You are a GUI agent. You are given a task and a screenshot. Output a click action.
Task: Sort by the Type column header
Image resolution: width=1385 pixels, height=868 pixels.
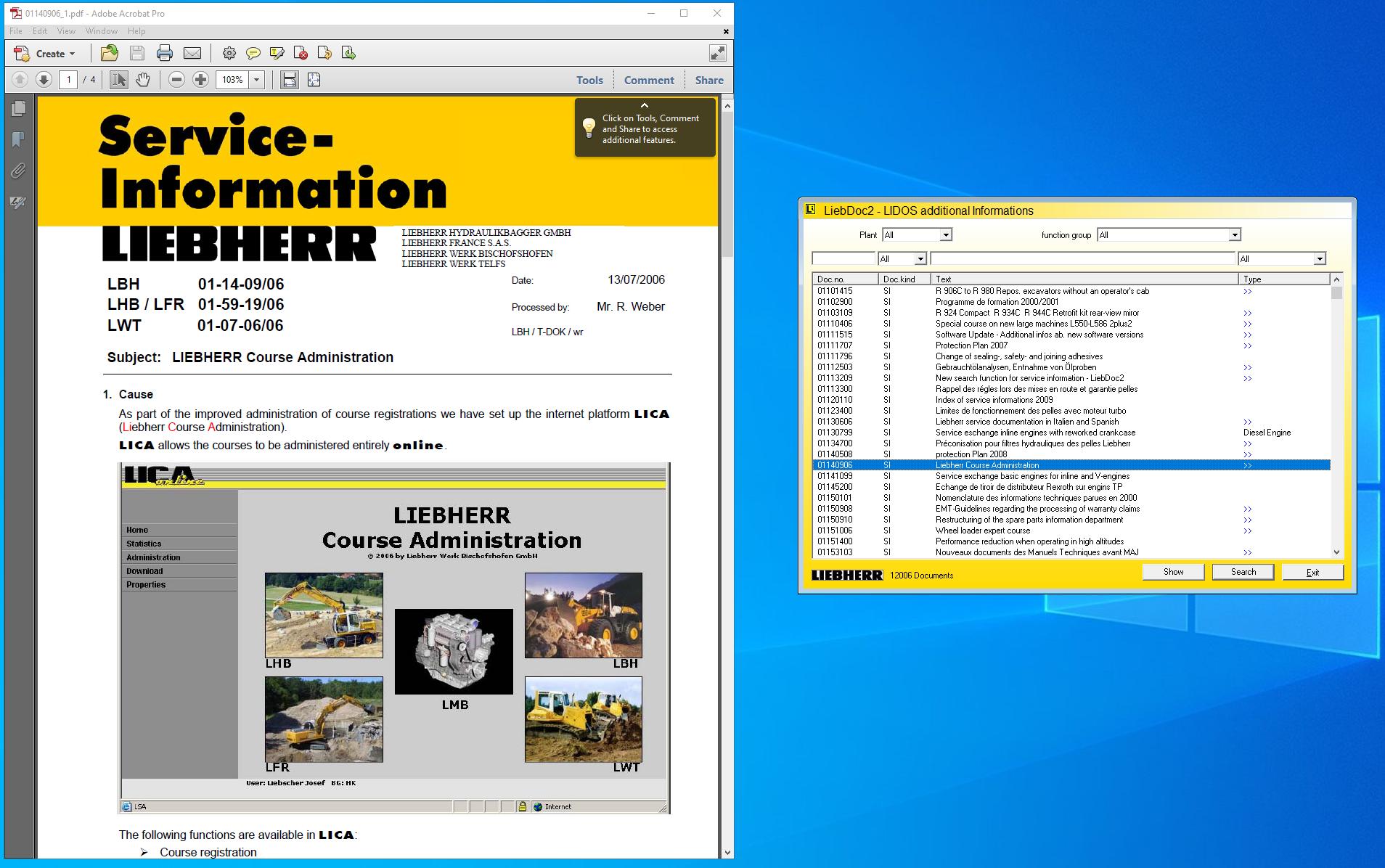[1284, 279]
